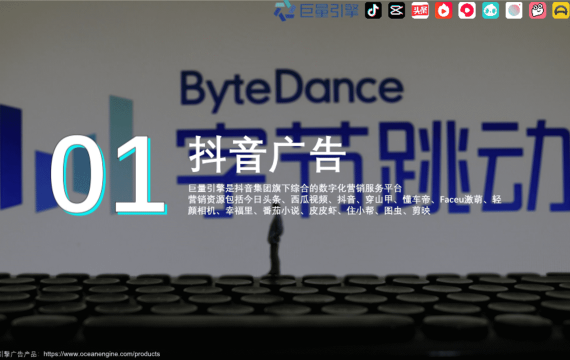
Task: Click the 巨量引擎 Ocean Engine logo
Action: click(x=316, y=10)
